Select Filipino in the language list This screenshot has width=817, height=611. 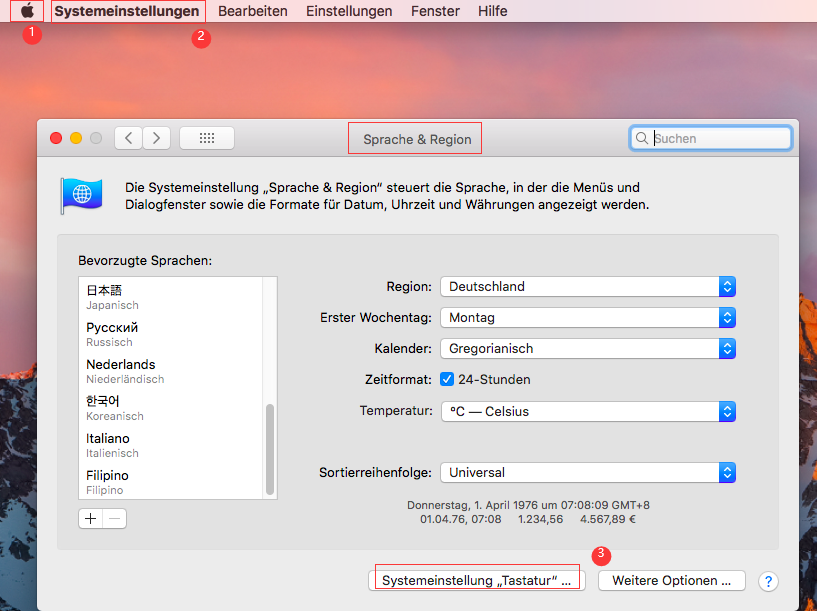[171, 482]
